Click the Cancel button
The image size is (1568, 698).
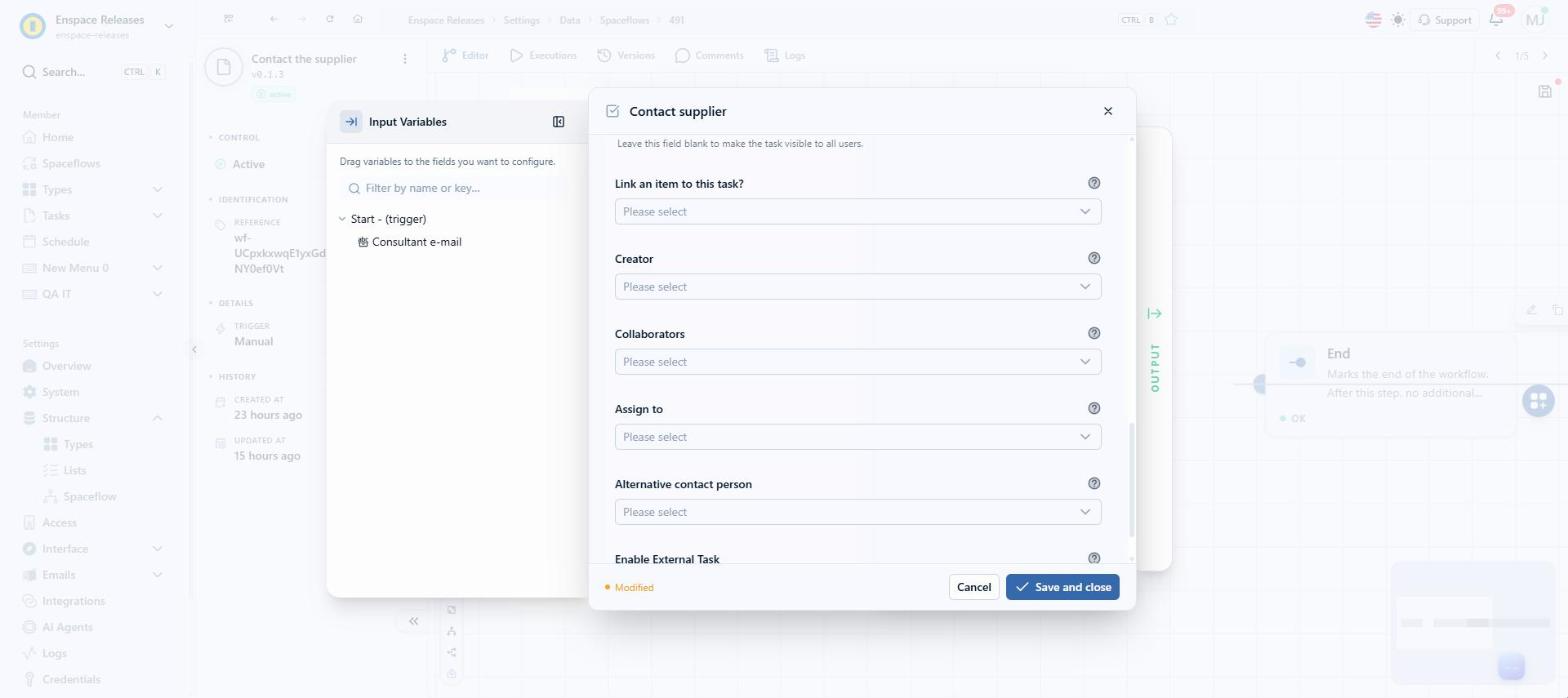973,587
